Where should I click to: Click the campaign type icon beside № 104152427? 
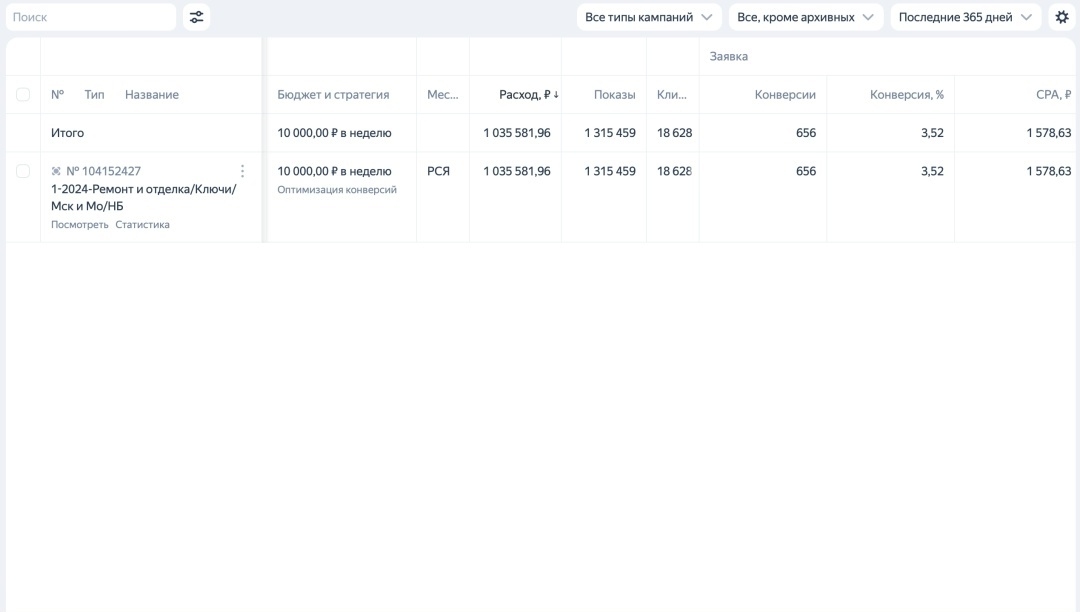[56, 171]
